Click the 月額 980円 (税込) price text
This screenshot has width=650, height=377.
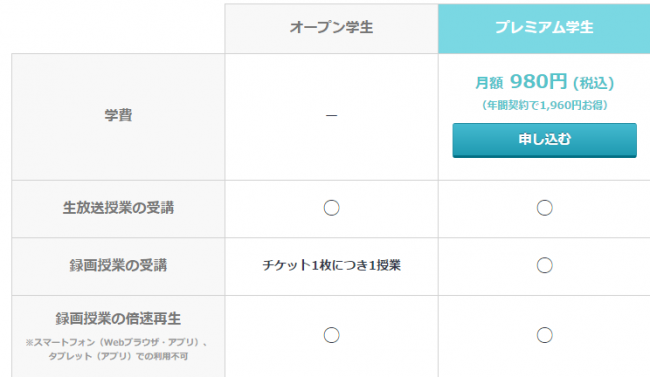pyautogui.click(x=544, y=82)
